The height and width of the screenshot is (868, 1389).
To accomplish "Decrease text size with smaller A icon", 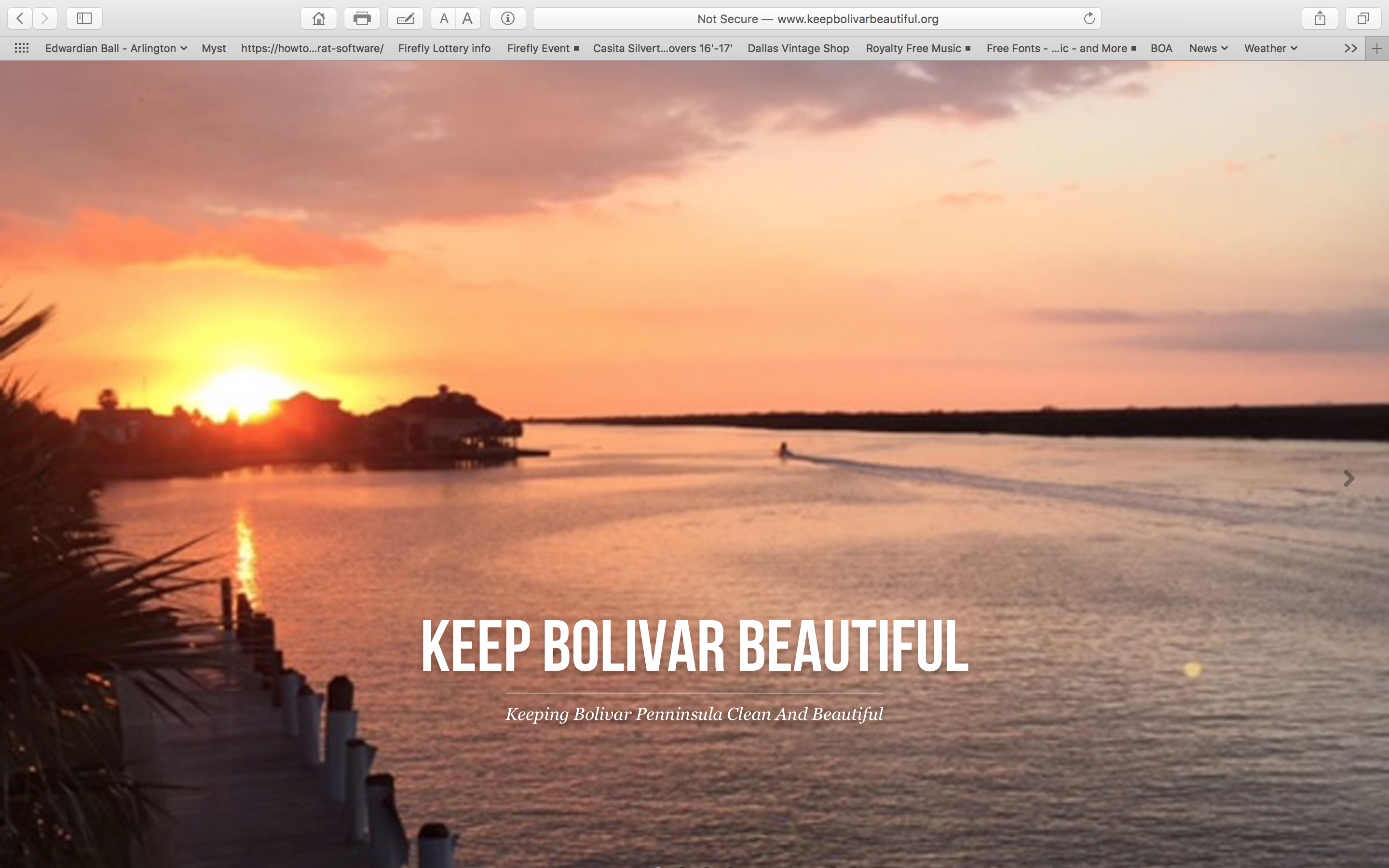I will point(443,18).
